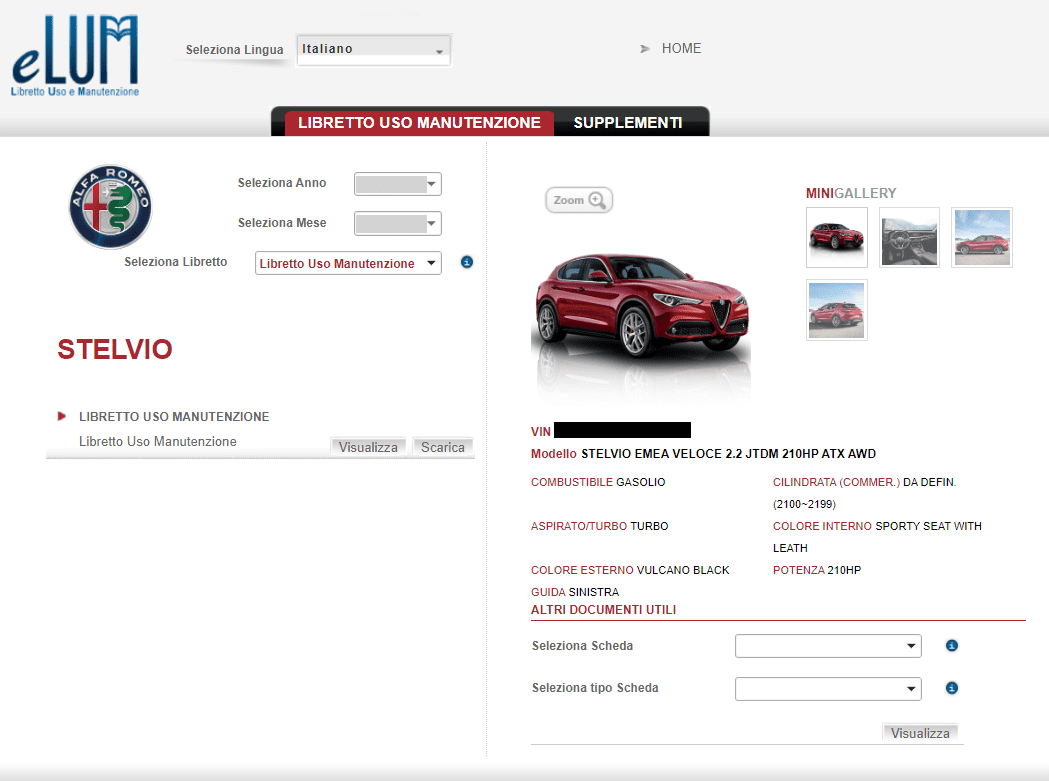Click Visualizza under Altri Documenti Utili
This screenshot has width=1049, height=781.
pos(920,733)
